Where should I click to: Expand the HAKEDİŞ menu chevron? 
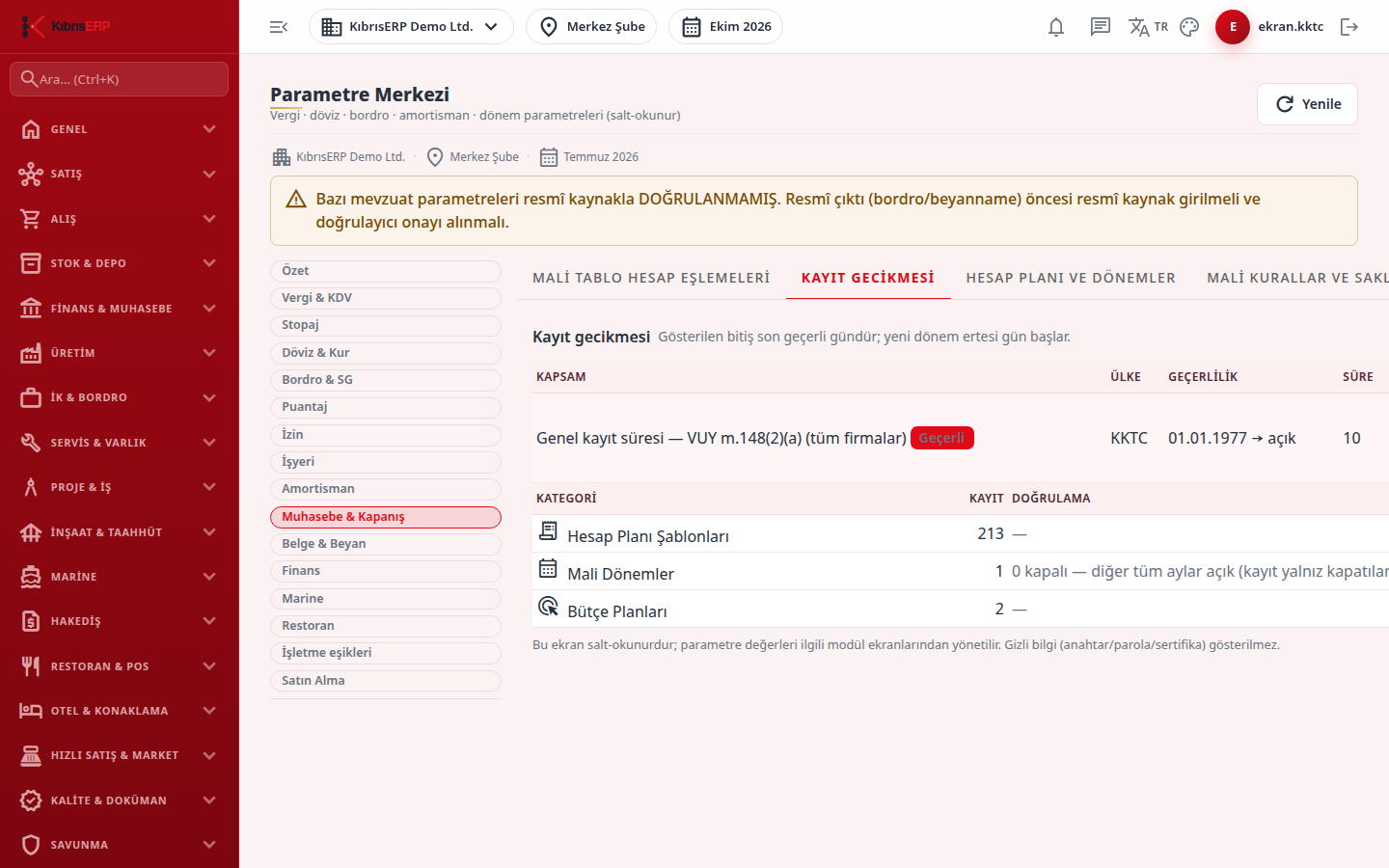click(x=209, y=621)
